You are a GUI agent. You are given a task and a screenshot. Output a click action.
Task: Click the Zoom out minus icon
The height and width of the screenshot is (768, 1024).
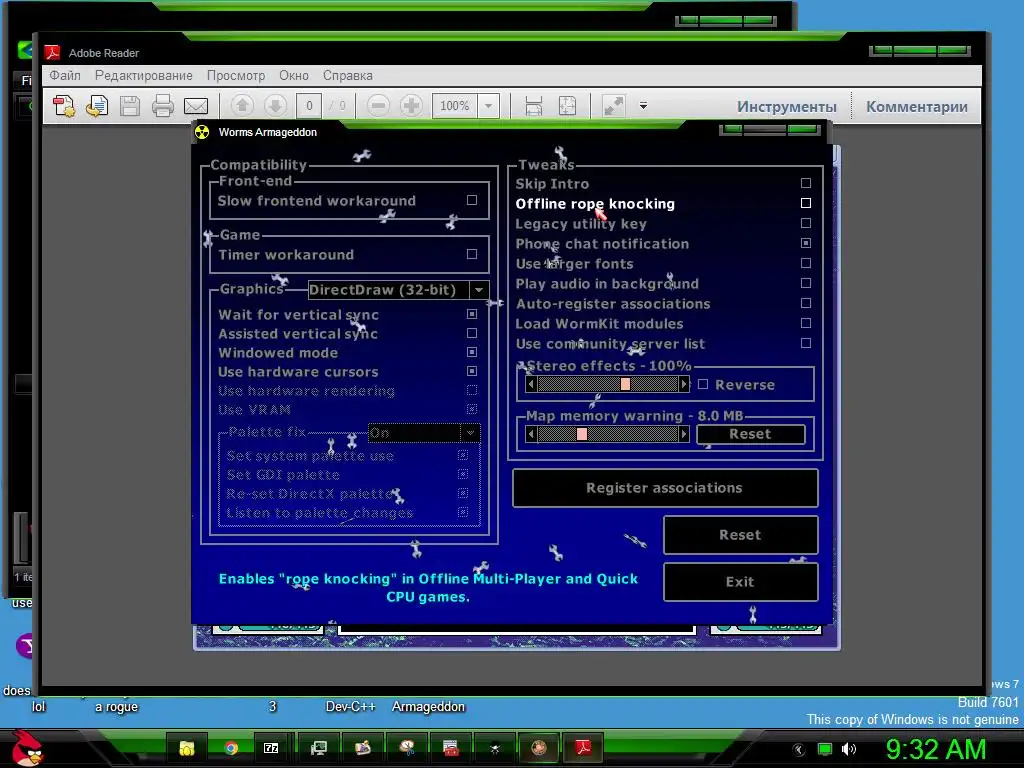(378, 105)
